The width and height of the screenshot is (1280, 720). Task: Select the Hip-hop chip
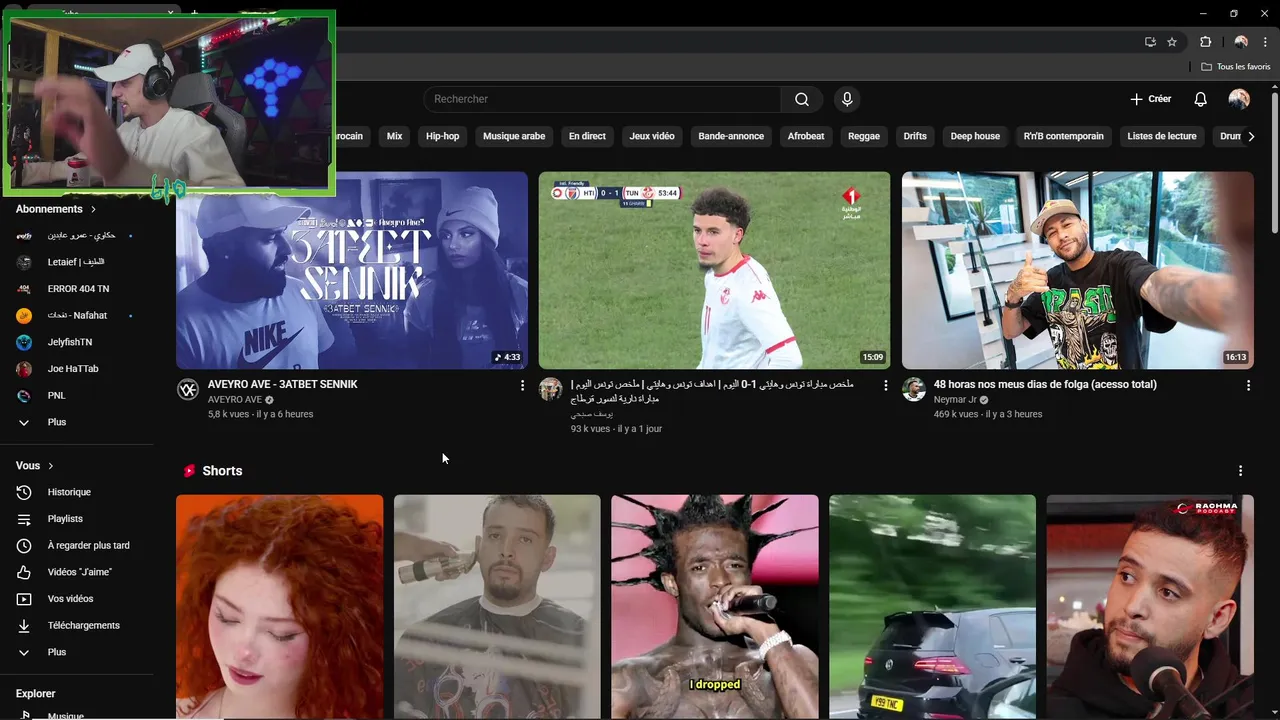[442, 136]
